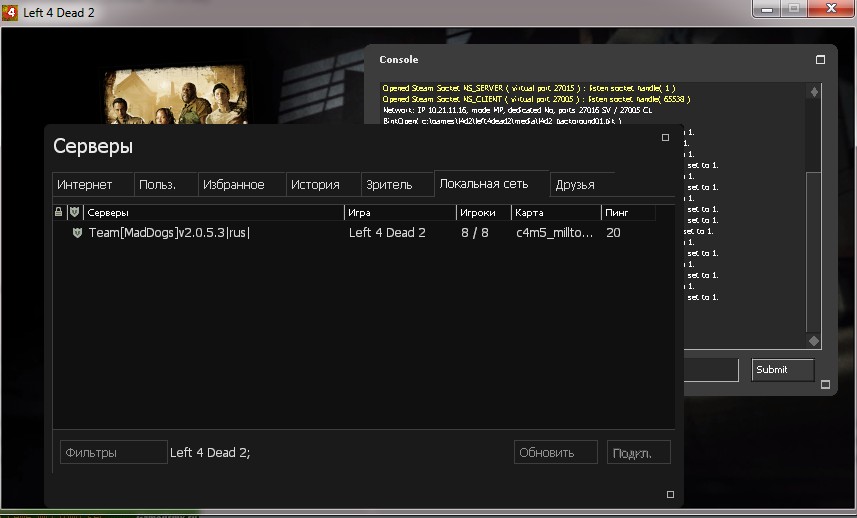The width and height of the screenshot is (857, 518).
Task: Open the История tab
Action: coord(323,185)
